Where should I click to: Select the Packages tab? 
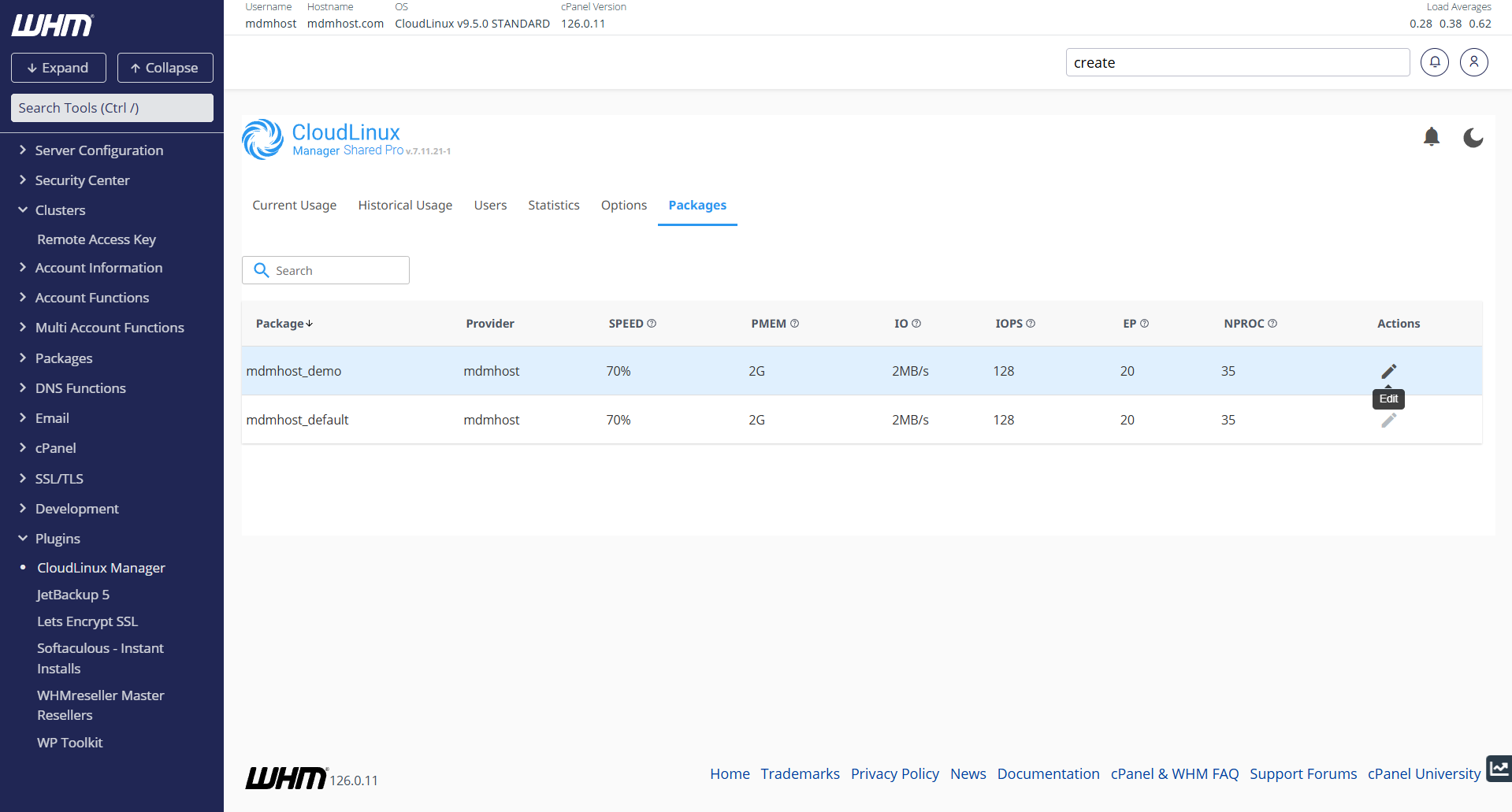pyautogui.click(x=697, y=205)
